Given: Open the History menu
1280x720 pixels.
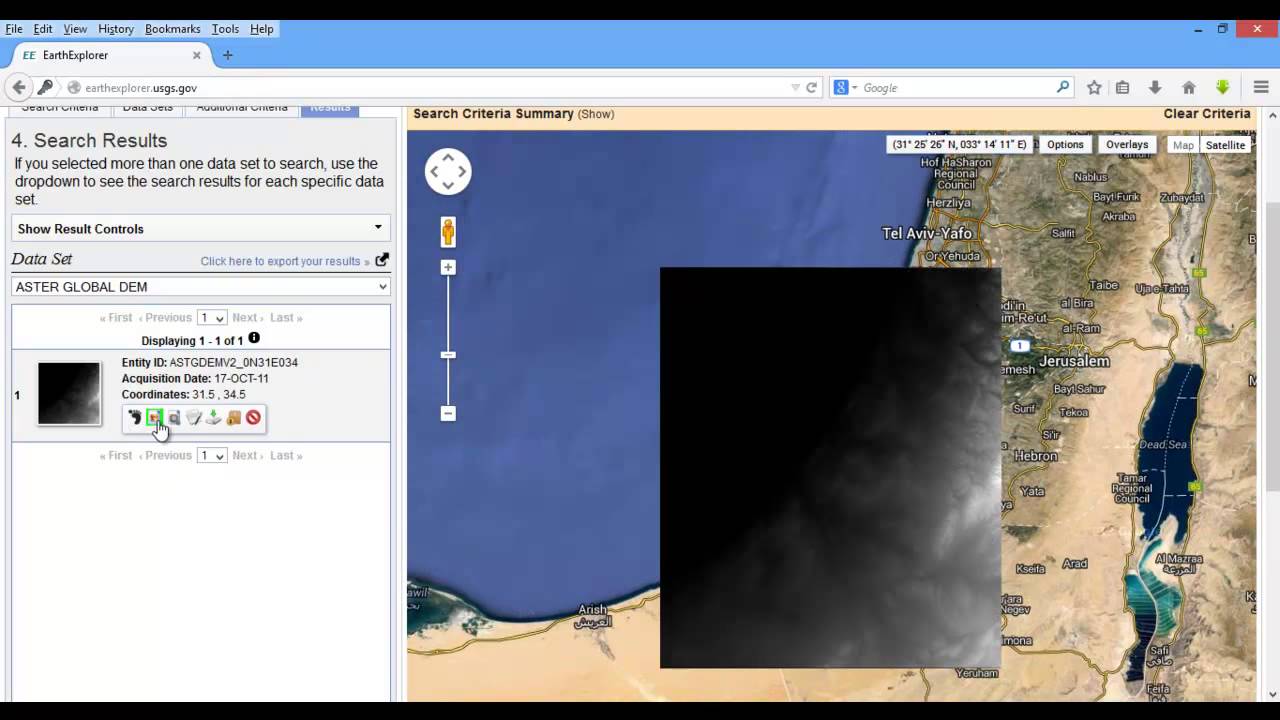Looking at the screenshot, I should pyautogui.click(x=116, y=29).
